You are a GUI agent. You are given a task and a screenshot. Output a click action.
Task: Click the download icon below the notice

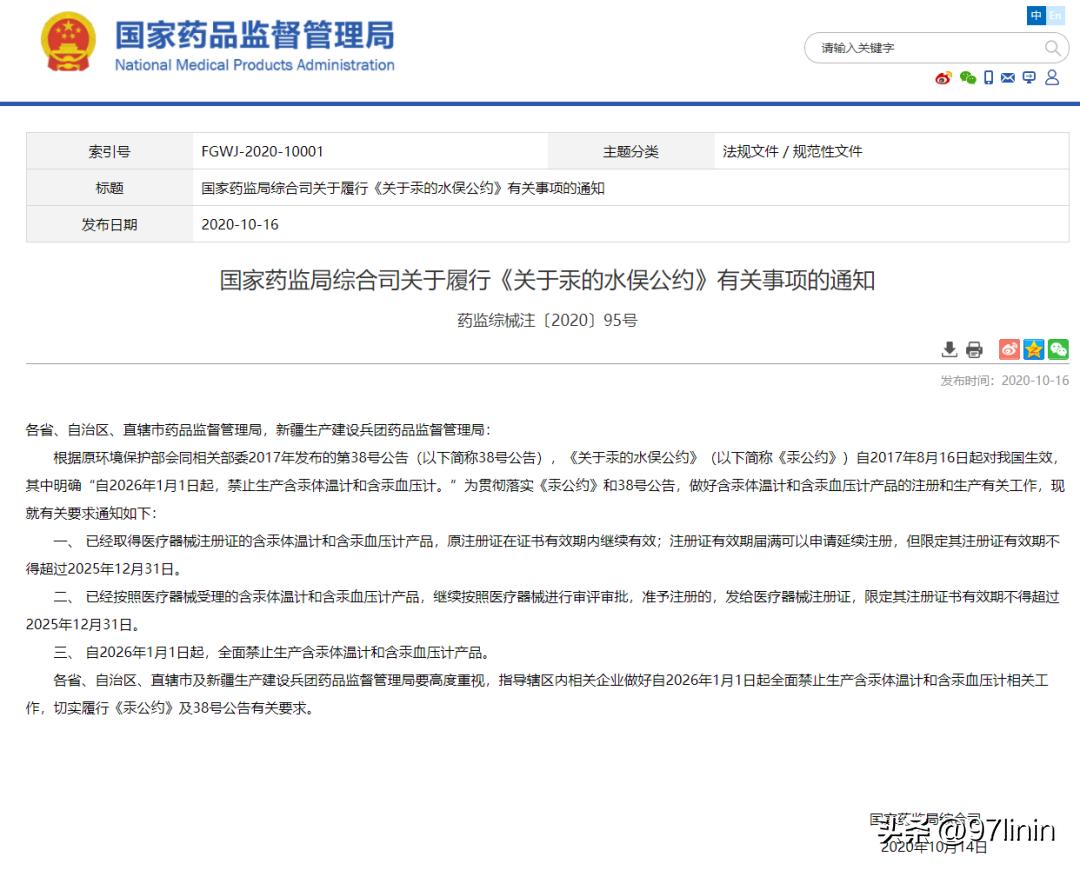tap(949, 350)
